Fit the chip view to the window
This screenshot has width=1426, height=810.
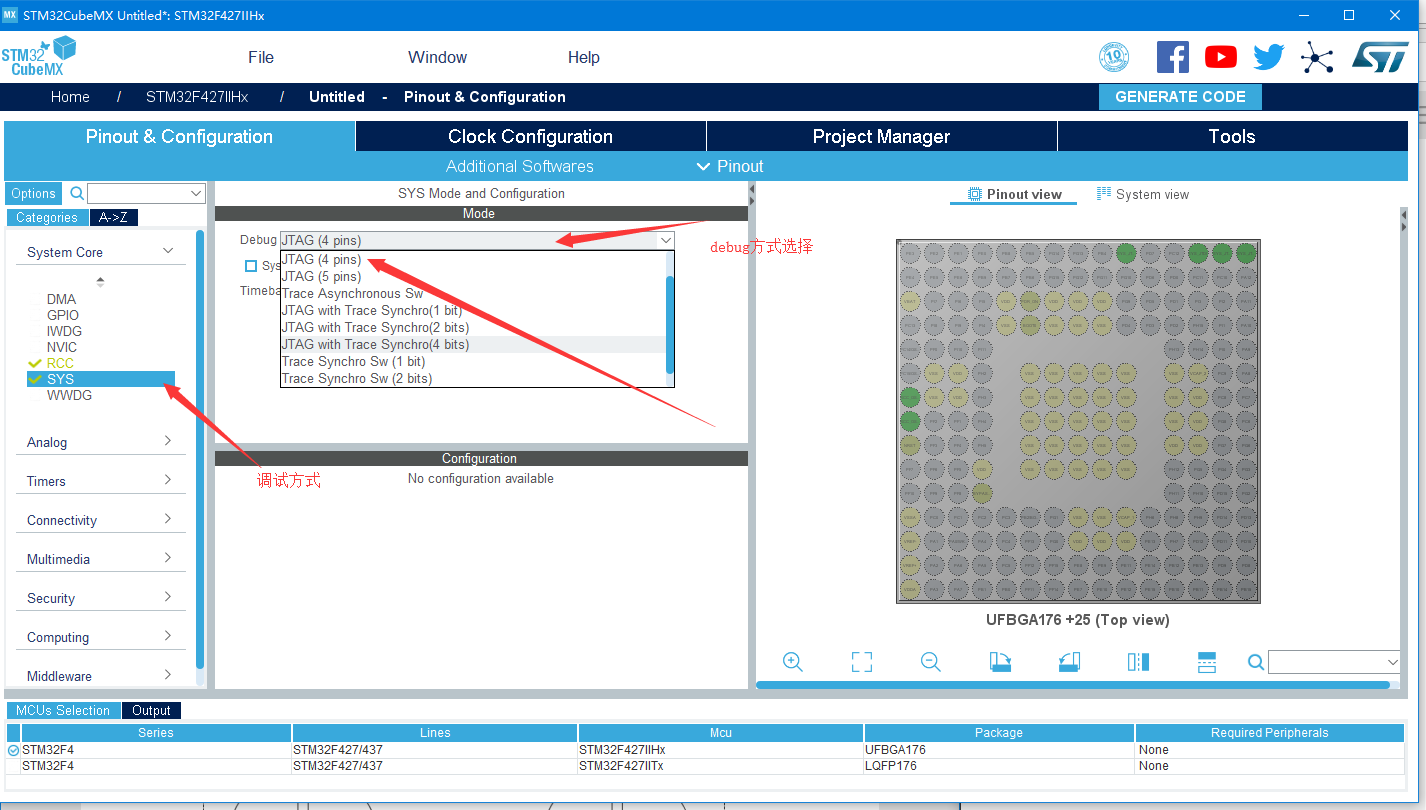[x=862, y=662]
